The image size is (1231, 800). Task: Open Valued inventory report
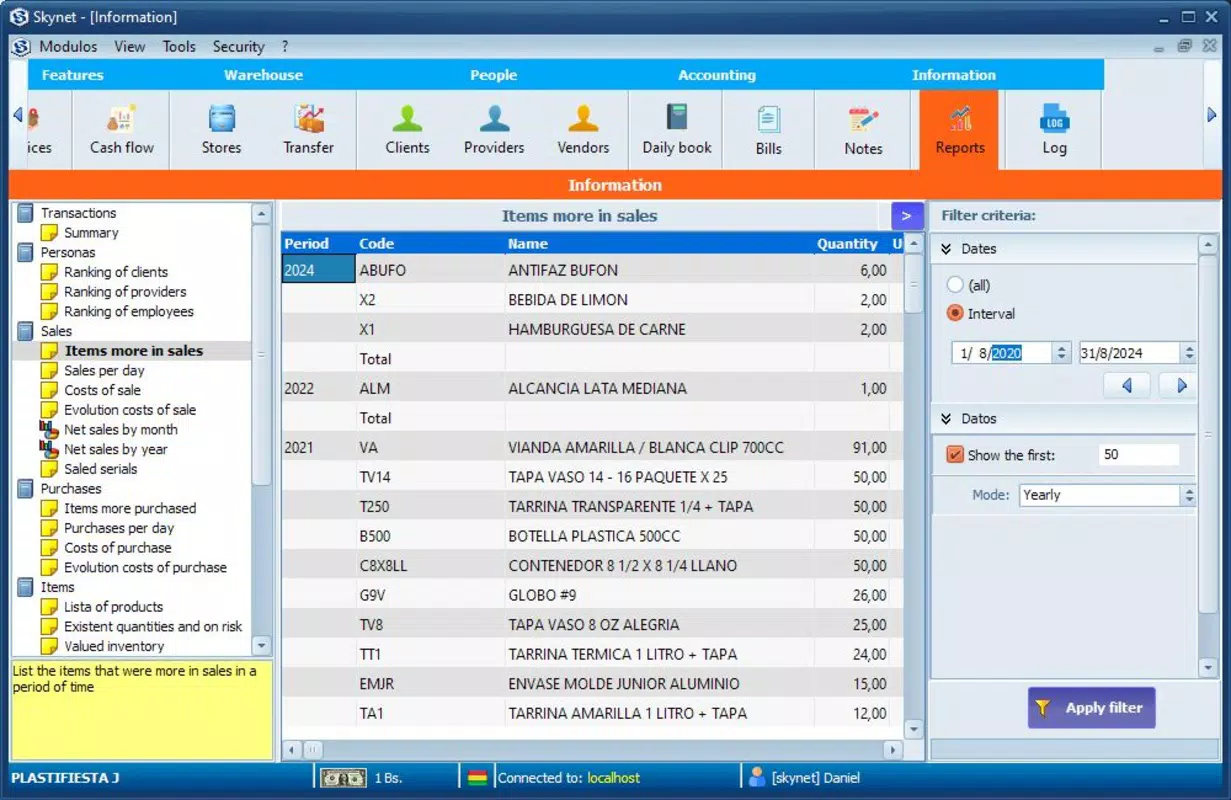(x=114, y=646)
